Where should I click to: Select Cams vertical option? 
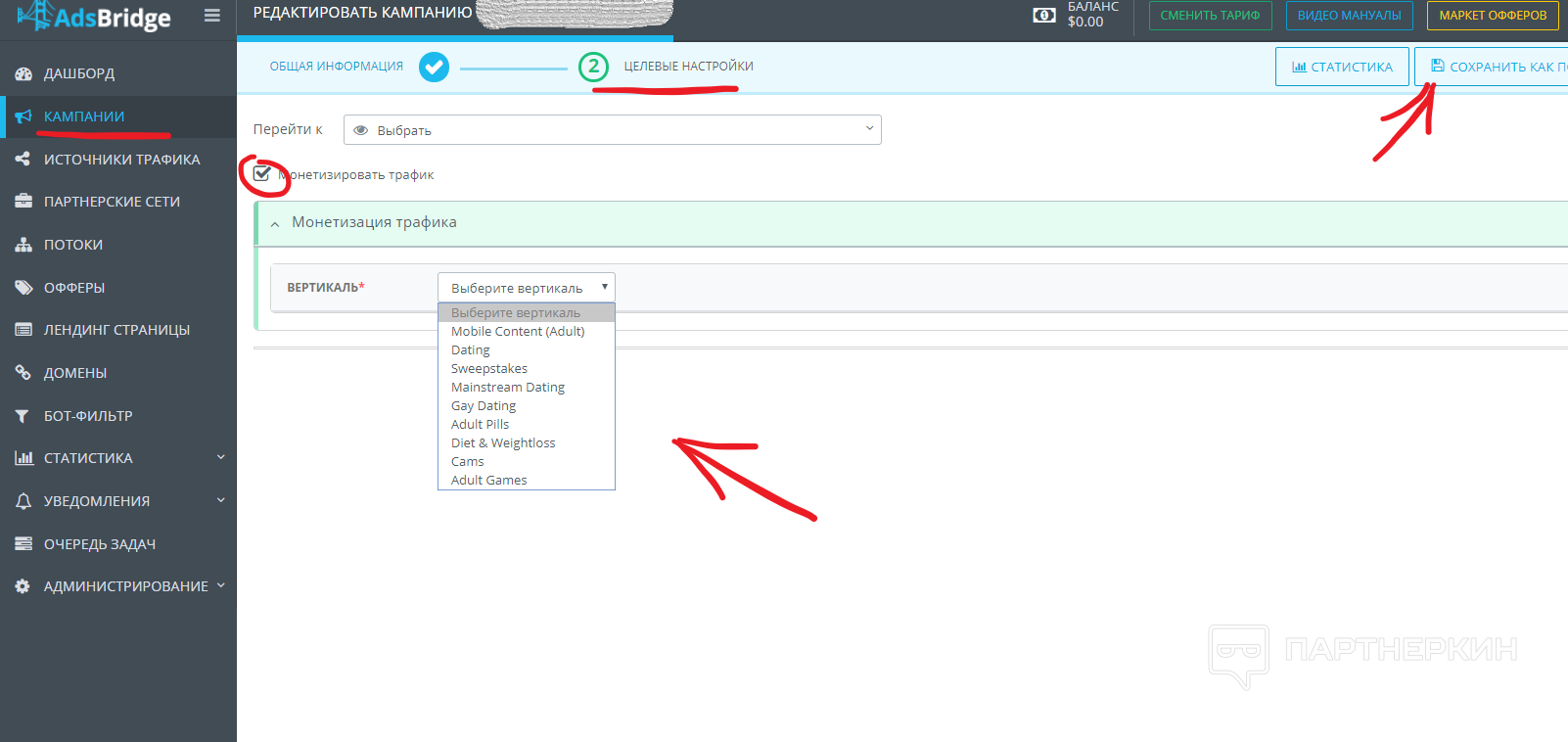[527, 461]
